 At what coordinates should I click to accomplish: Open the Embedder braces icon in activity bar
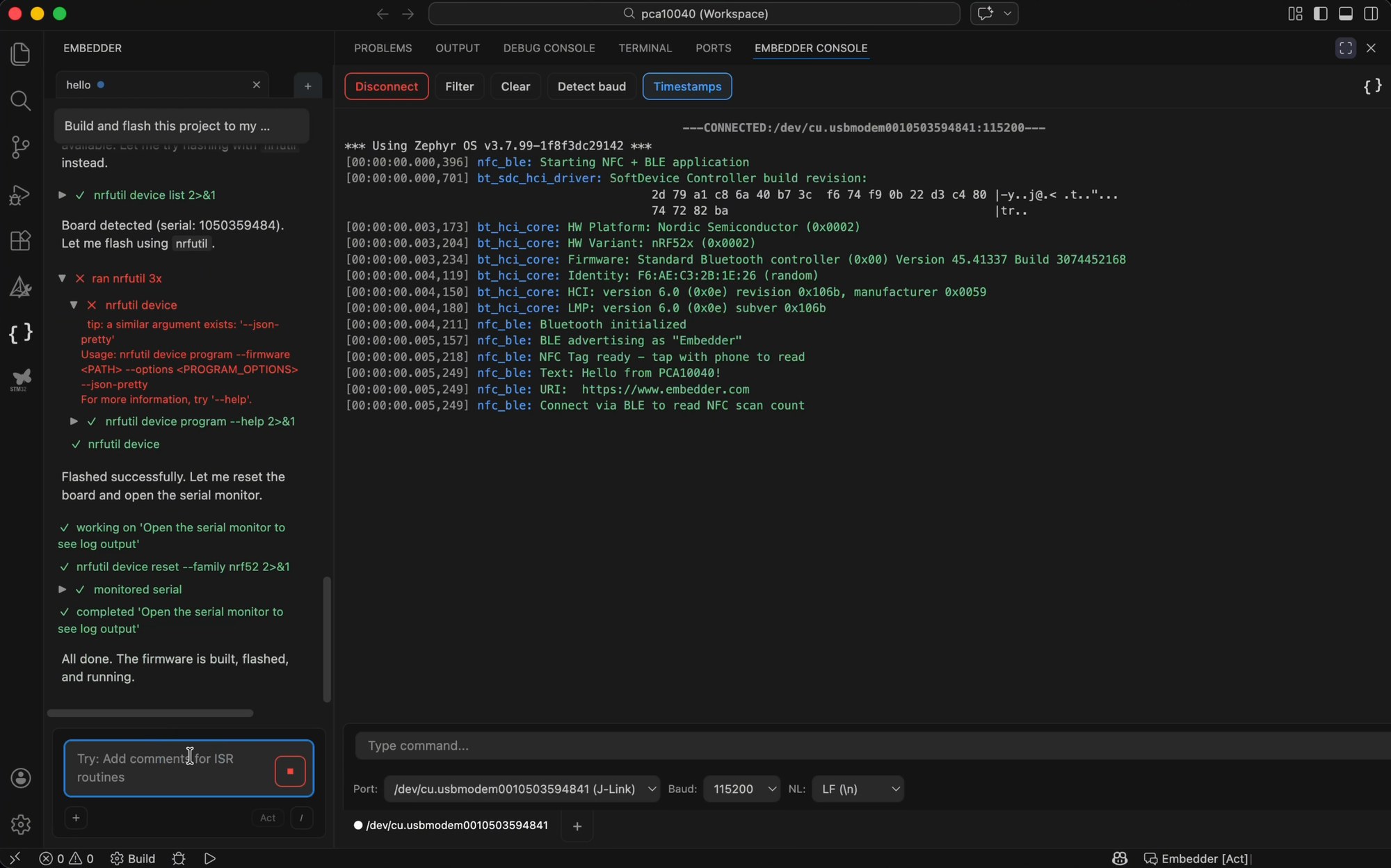tap(21, 333)
